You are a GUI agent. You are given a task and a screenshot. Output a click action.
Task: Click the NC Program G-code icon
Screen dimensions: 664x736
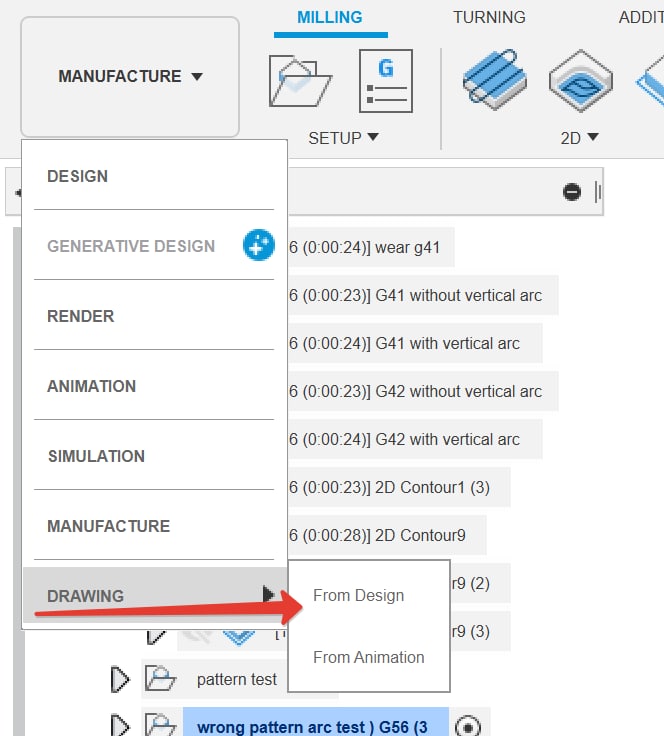[386, 81]
